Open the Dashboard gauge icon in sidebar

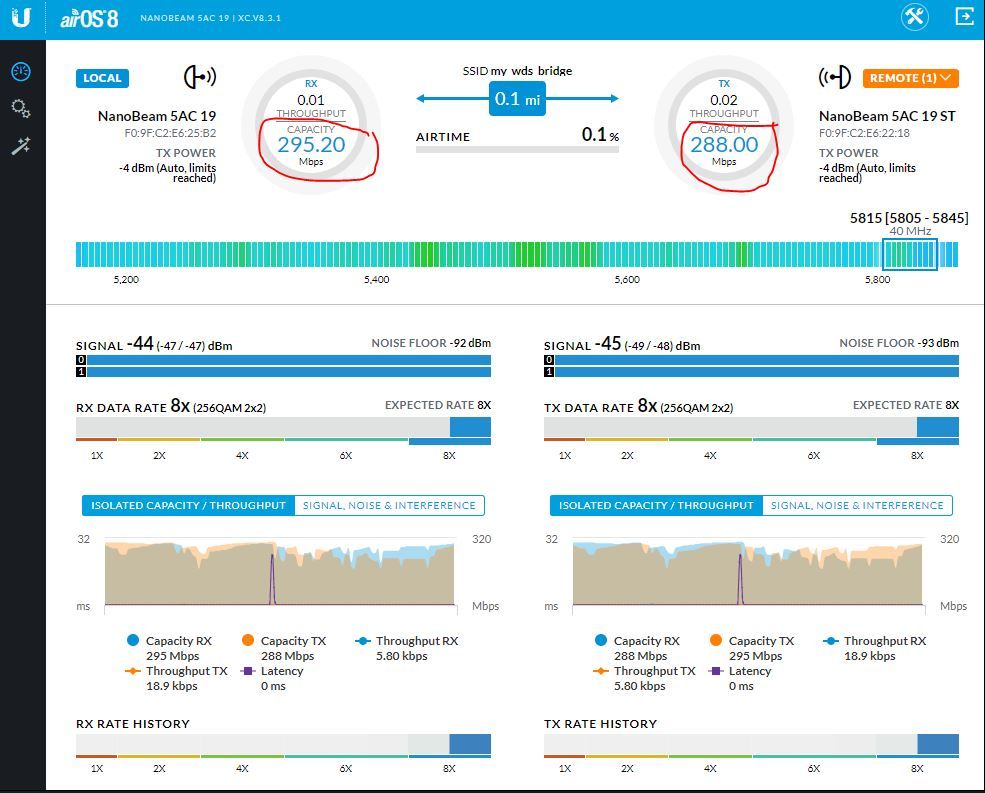21,72
